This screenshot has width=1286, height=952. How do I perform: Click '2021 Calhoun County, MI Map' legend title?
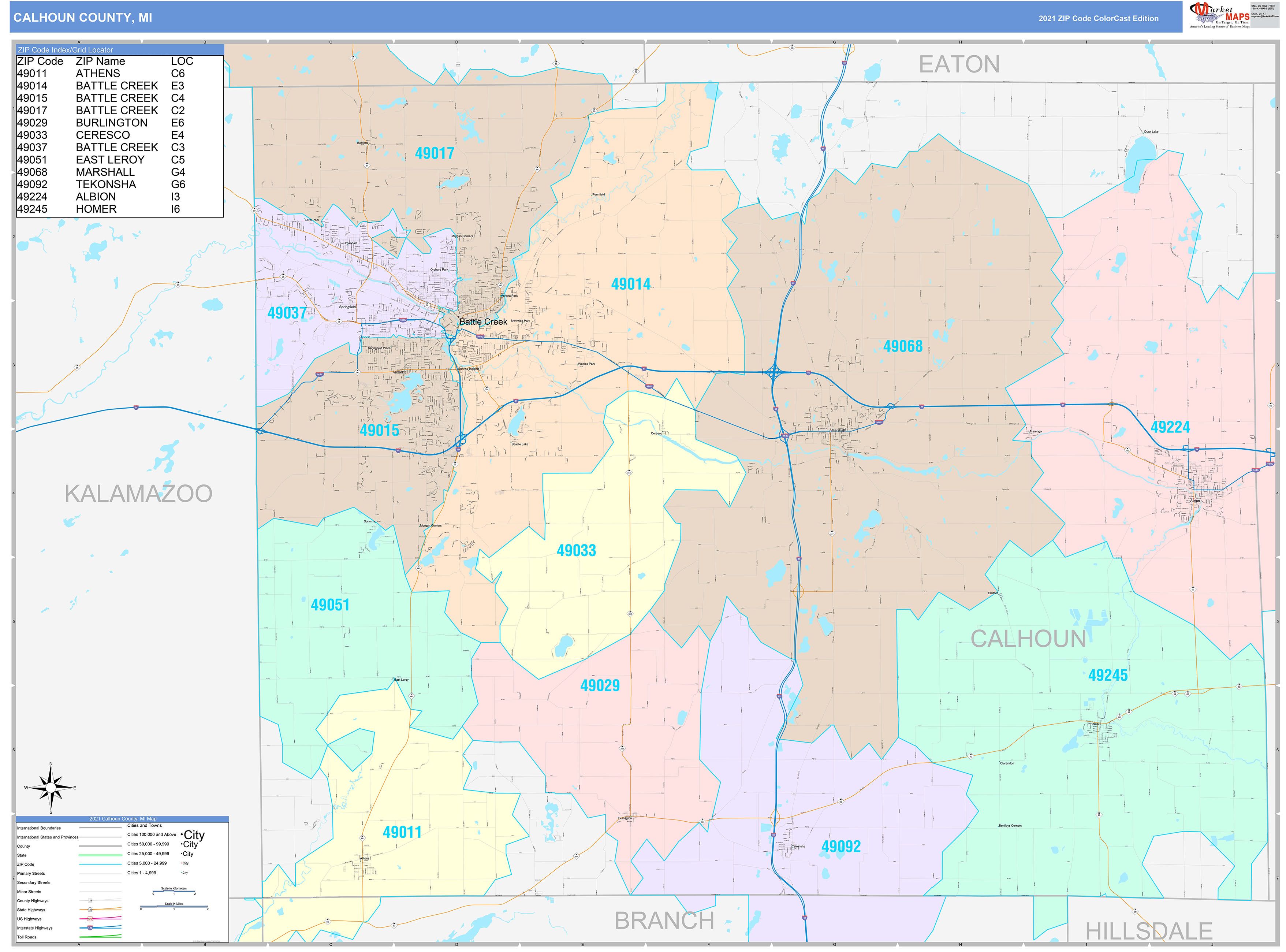pos(123,819)
